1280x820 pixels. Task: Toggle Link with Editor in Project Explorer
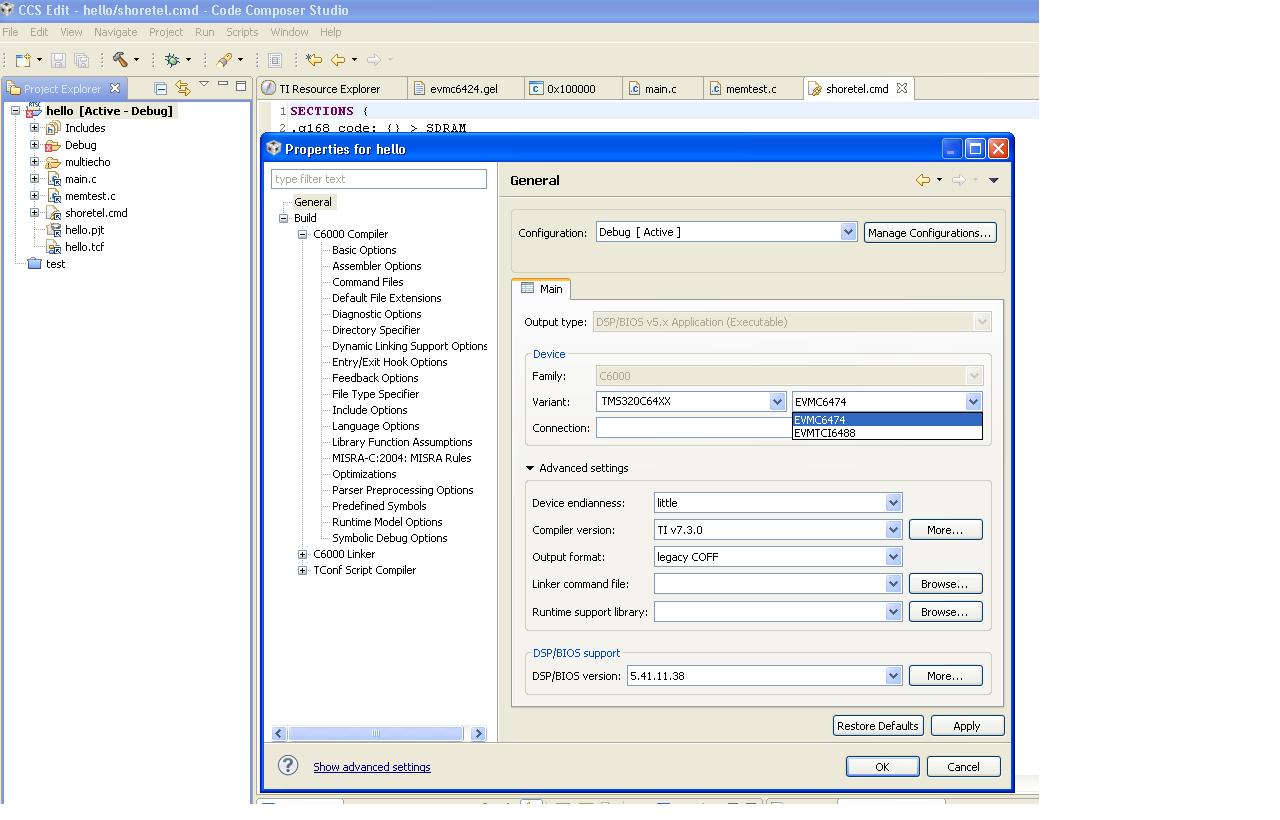(182, 88)
